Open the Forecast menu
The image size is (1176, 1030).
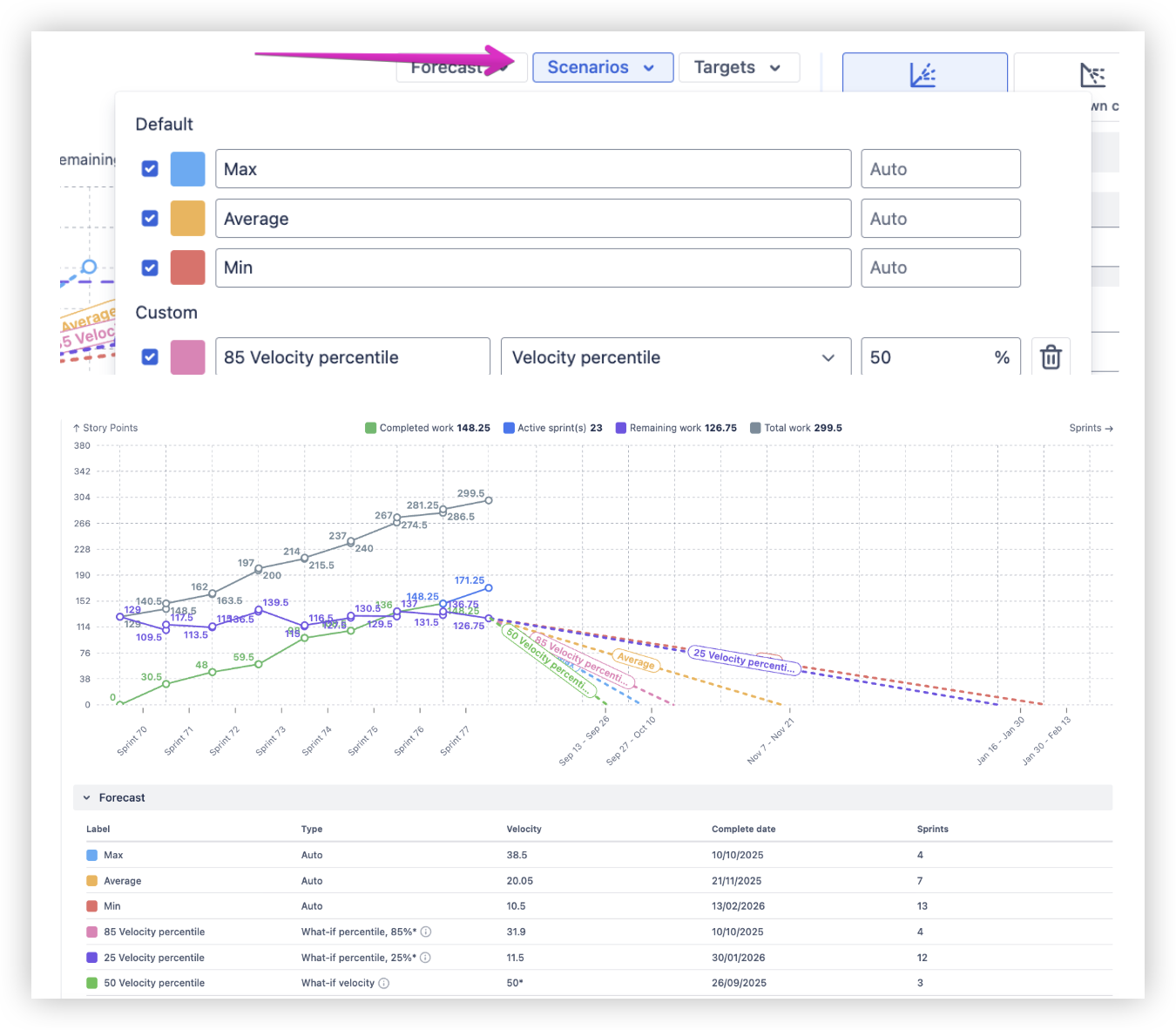click(x=462, y=68)
